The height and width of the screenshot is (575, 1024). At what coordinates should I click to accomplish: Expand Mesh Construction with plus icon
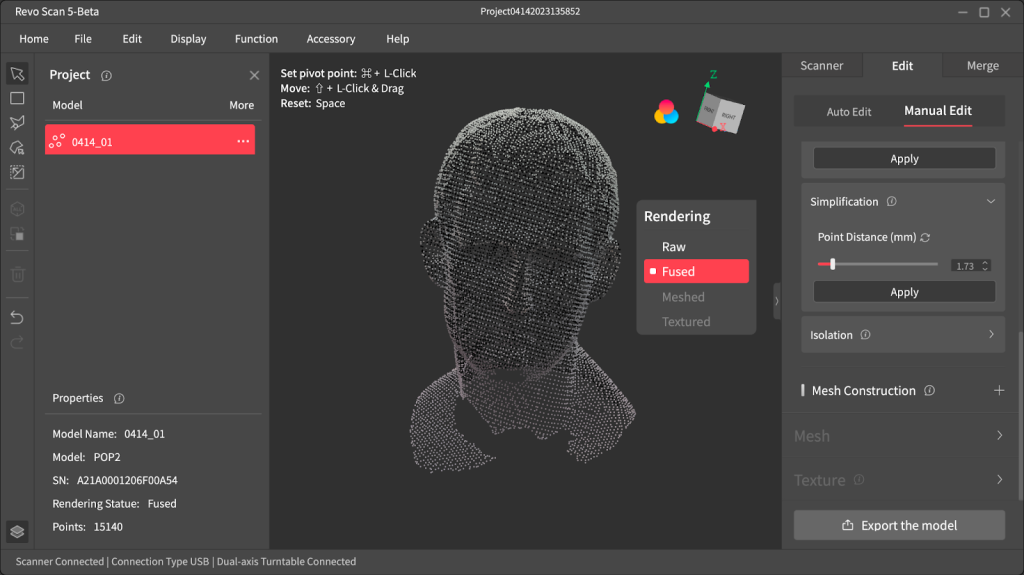tap(998, 391)
